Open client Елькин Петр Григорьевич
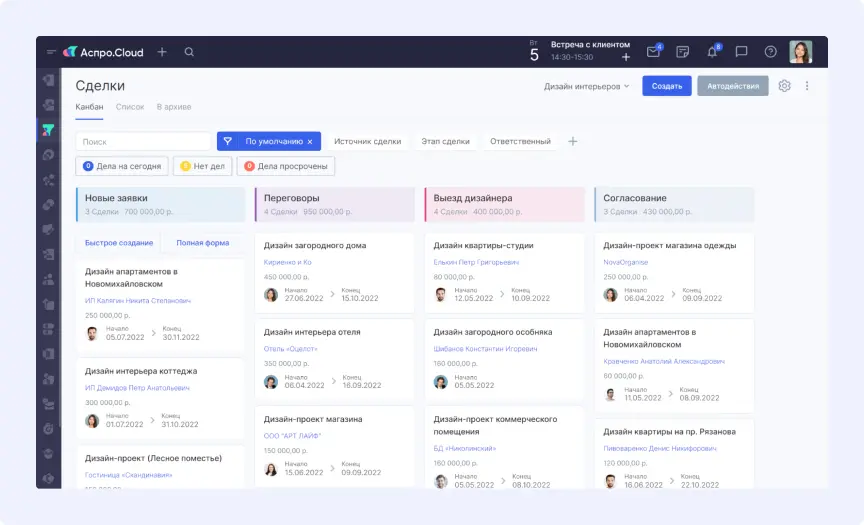864x525 pixels. coord(476,262)
